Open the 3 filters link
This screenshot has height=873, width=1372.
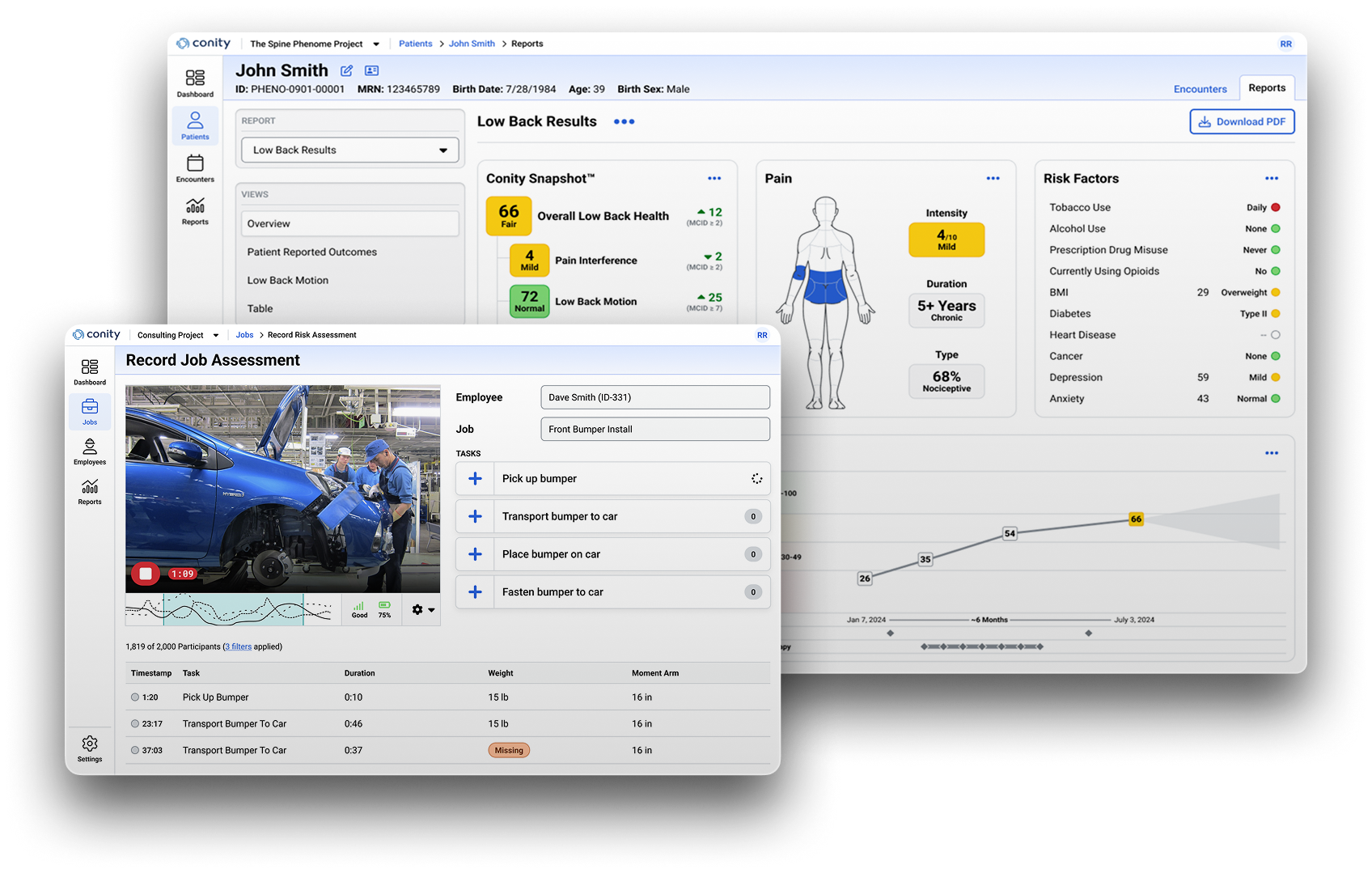pyautogui.click(x=239, y=647)
